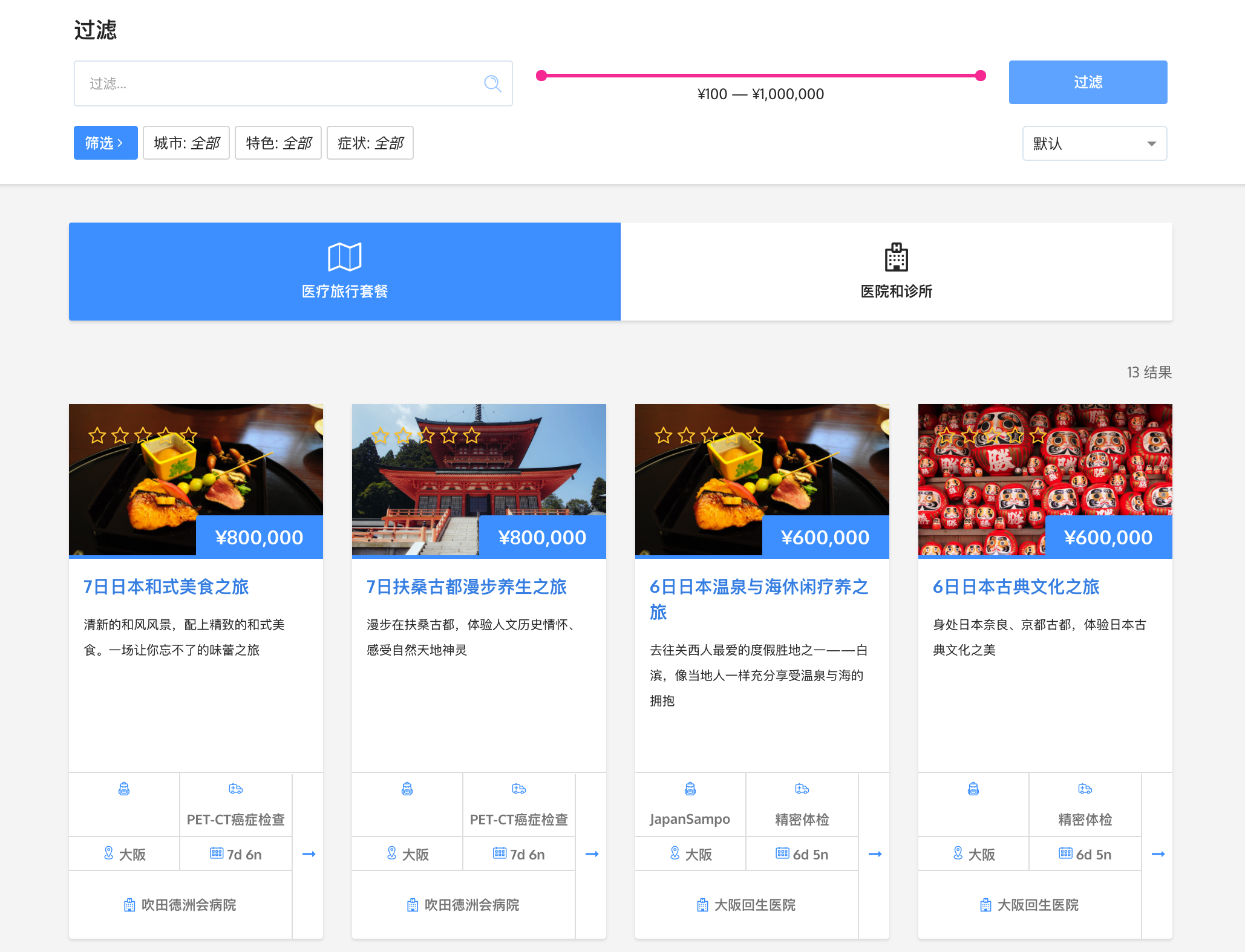The image size is (1245, 952).
Task: Click the blue 过滤 button
Action: click(1088, 82)
